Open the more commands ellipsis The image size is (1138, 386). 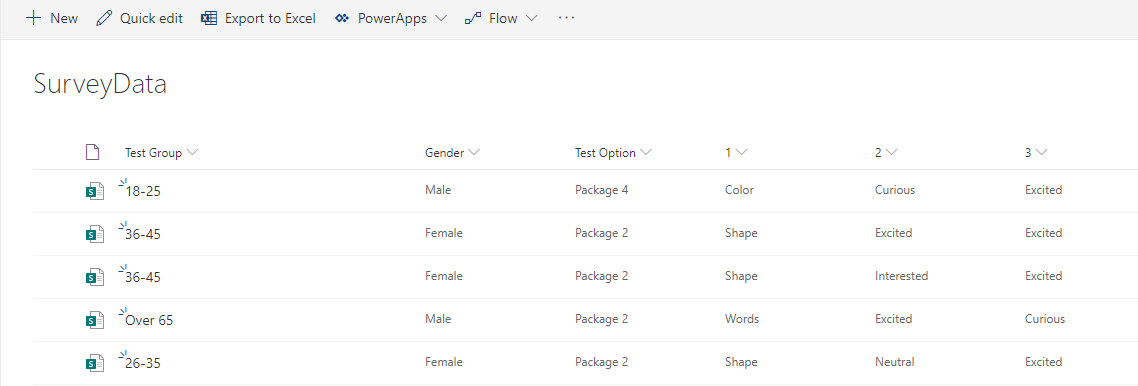(566, 18)
